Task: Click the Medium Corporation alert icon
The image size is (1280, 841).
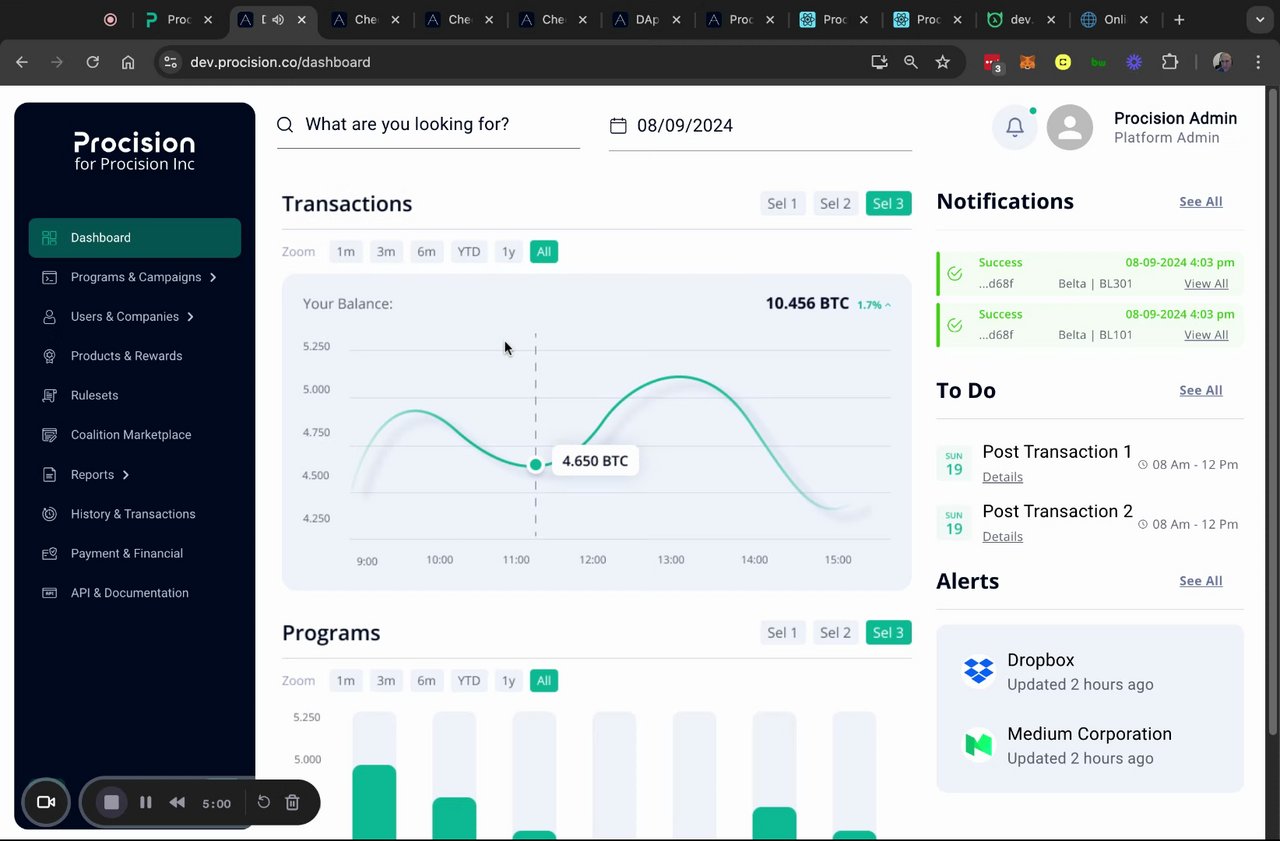Action: click(978, 745)
